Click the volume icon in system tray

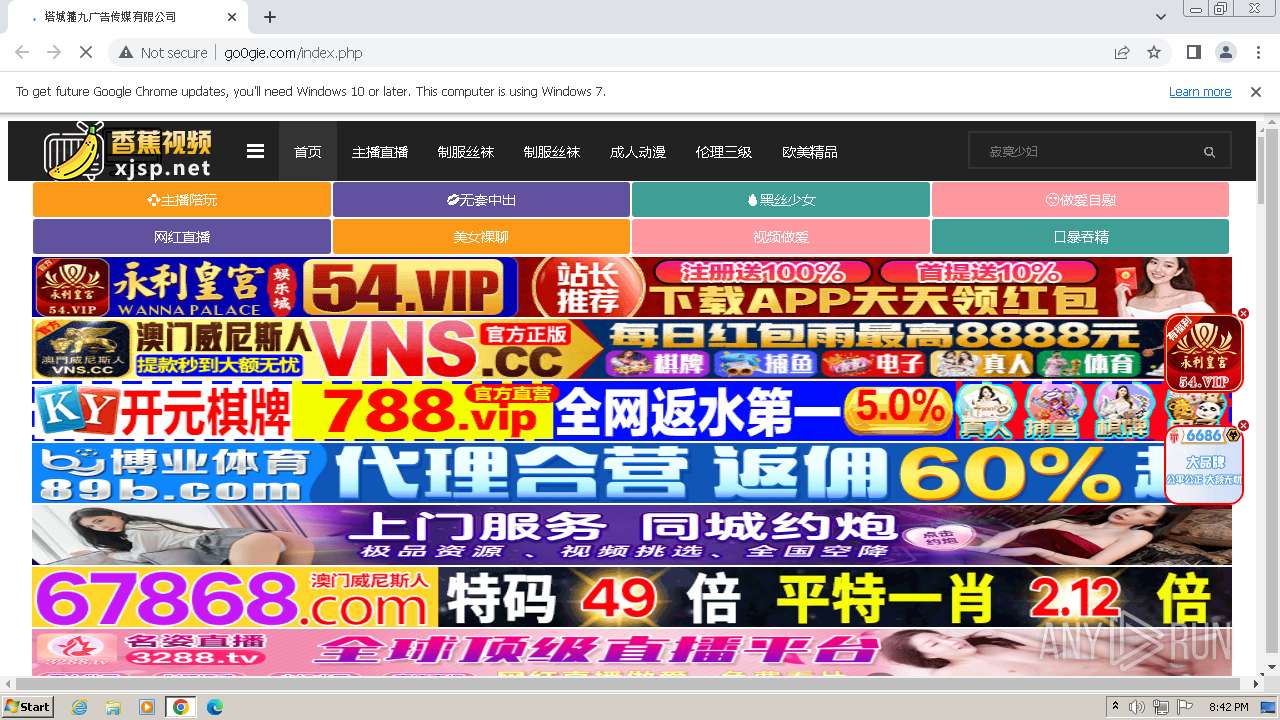(1137, 707)
